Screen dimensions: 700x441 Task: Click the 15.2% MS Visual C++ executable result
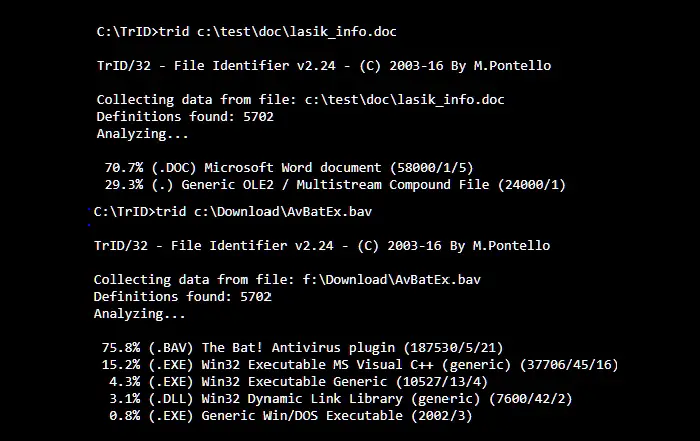pos(360,365)
